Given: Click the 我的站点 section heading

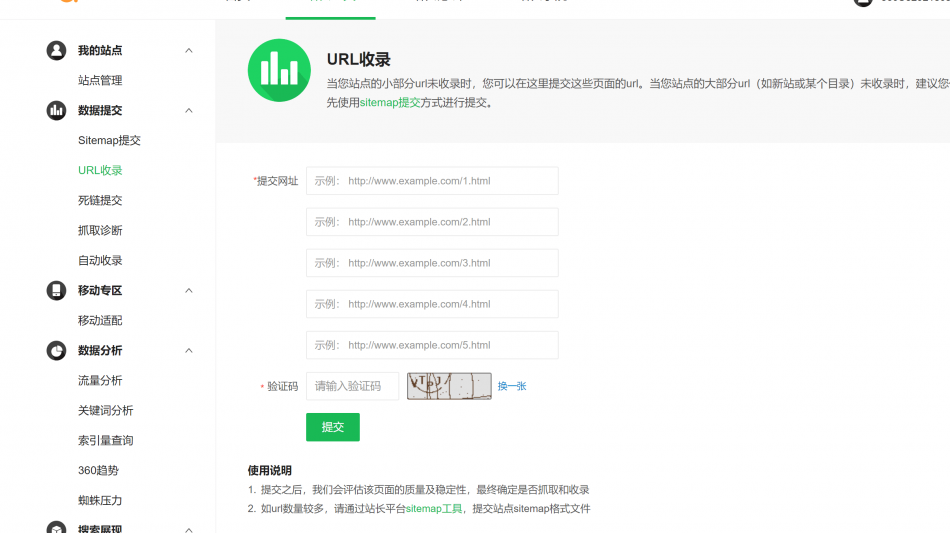Looking at the screenshot, I should pos(100,50).
